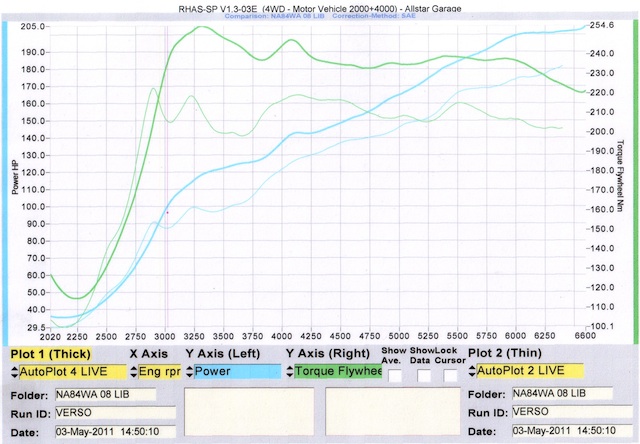Click the Plot 1 Folder field NA84WA 08 LIB
This screenshot has width=640, height=444.
tap(105, 394)
